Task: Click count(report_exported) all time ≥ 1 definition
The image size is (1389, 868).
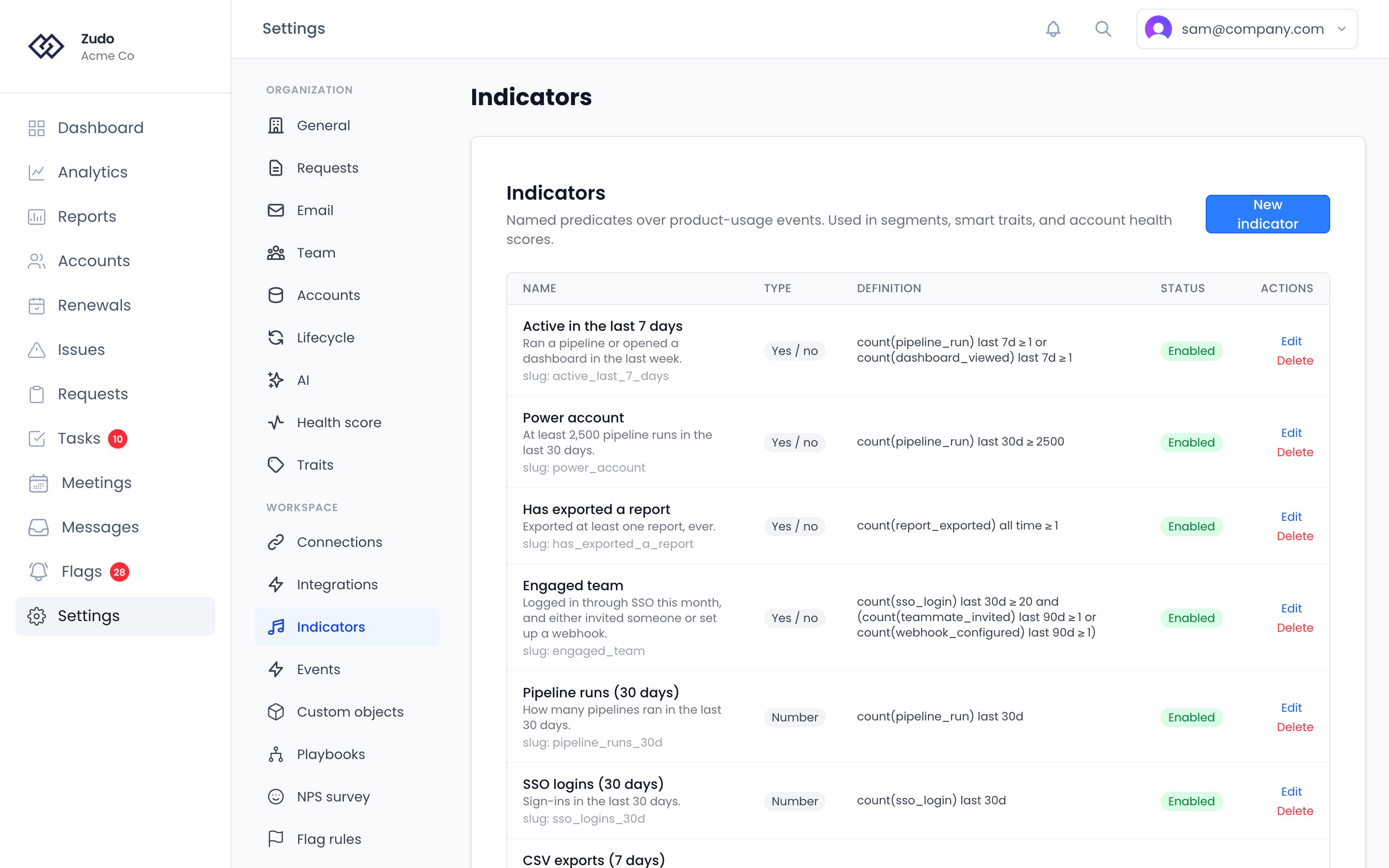Action: pyautogui.click(x=957, y=526)
